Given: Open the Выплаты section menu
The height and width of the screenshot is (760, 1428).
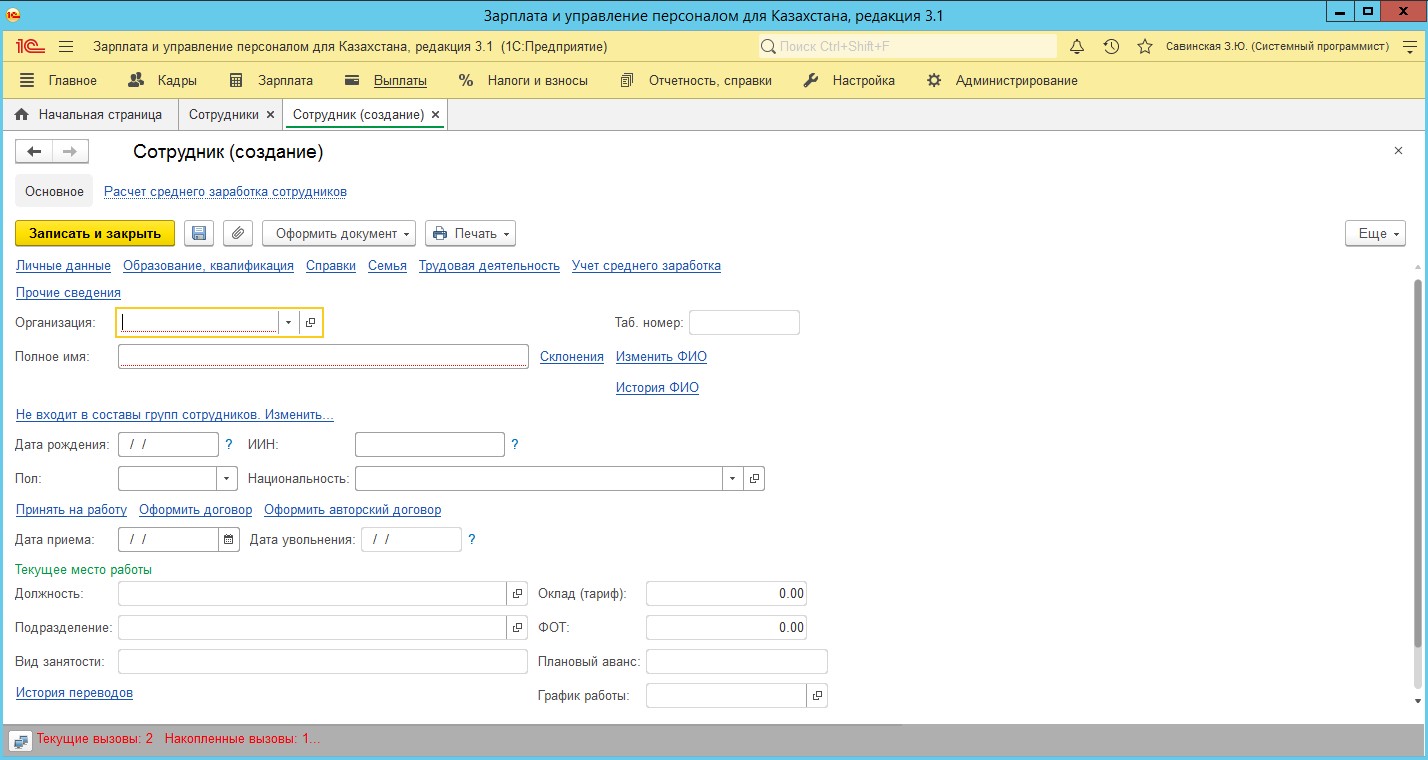Looking at the screenshot, I should tap(386, 81).
